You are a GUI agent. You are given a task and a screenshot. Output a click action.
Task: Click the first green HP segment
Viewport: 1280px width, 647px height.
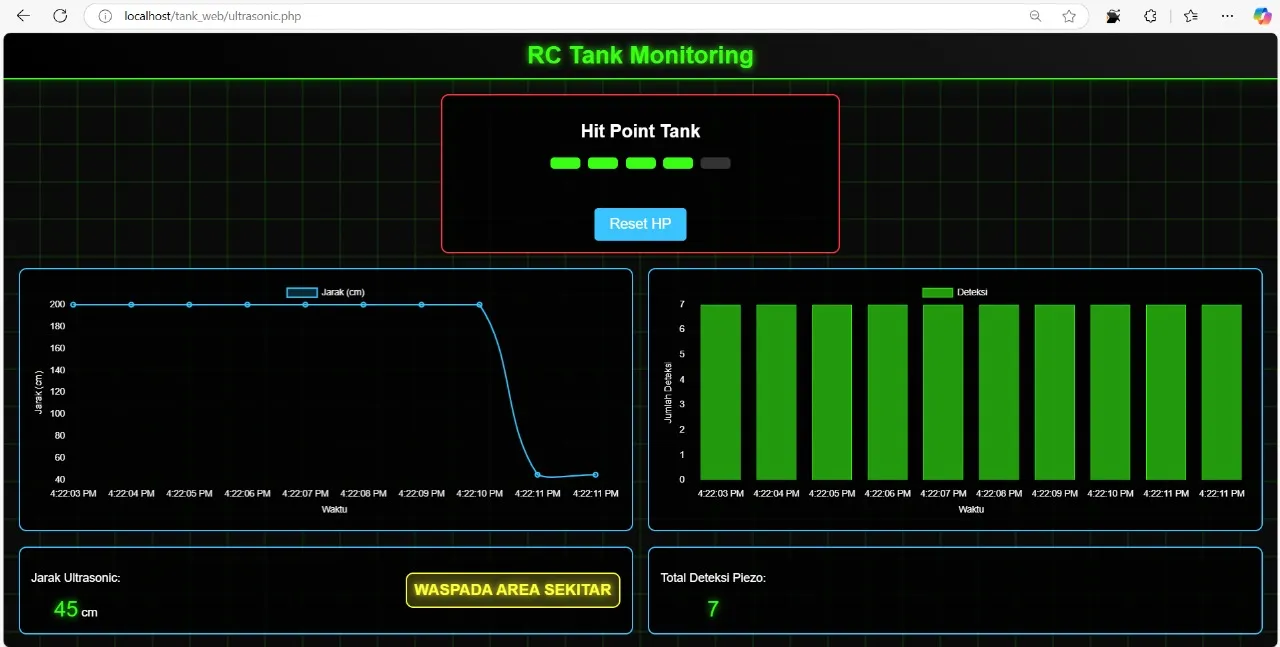pyautogui.click(x=565, y=163)
